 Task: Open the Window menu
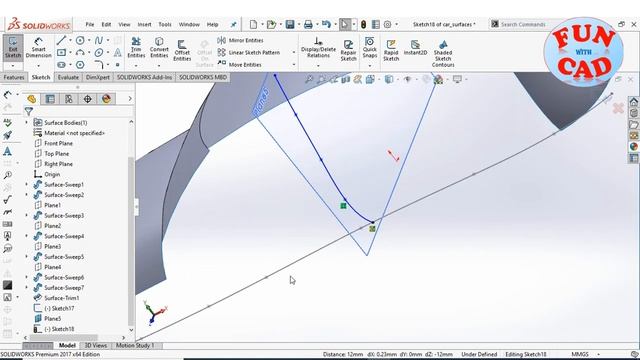coord(189,24)
